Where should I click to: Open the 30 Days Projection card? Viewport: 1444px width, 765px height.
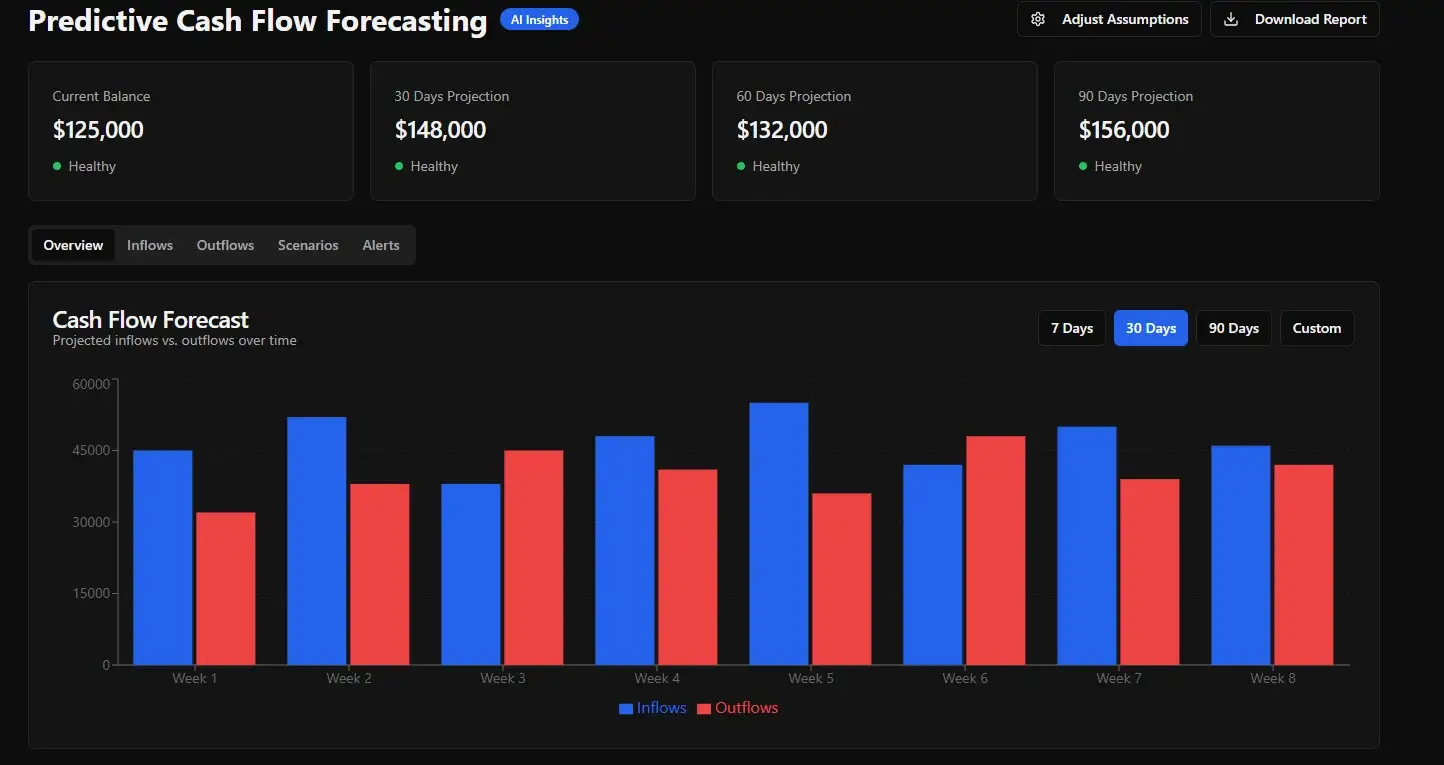[532, 130]
